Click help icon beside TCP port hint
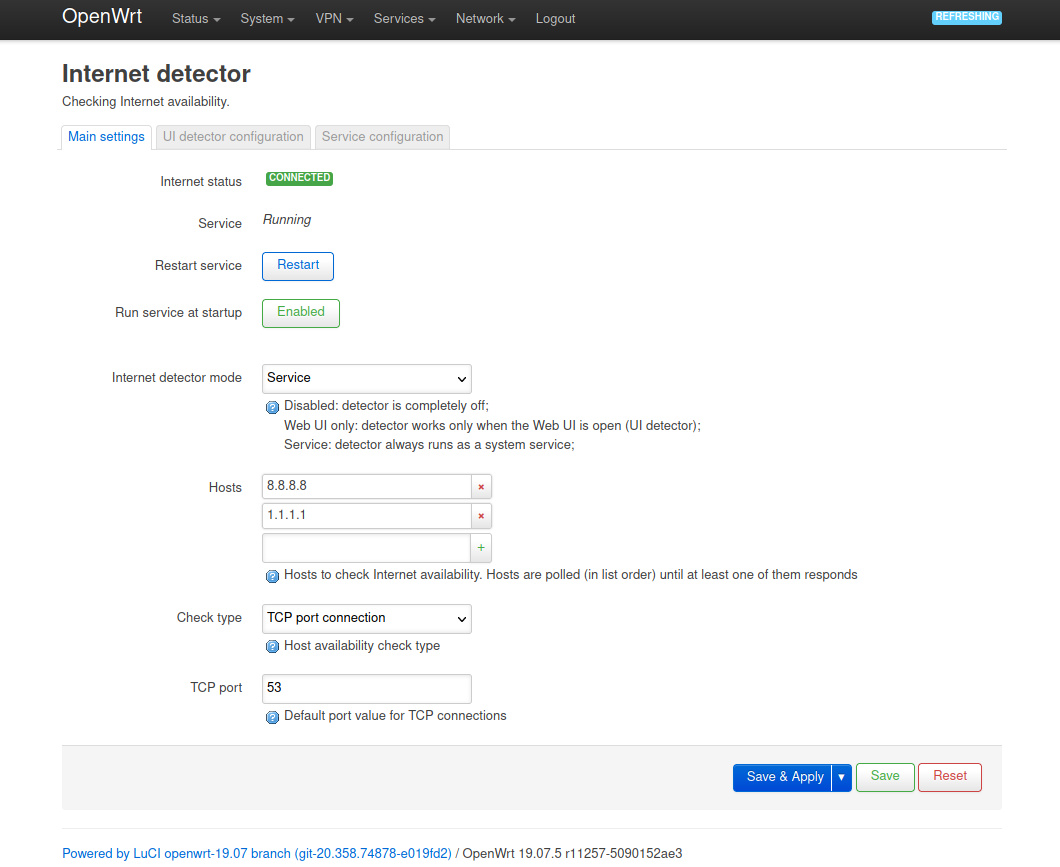The width and height of the screenshot is (1060, 867). [272, 717]
